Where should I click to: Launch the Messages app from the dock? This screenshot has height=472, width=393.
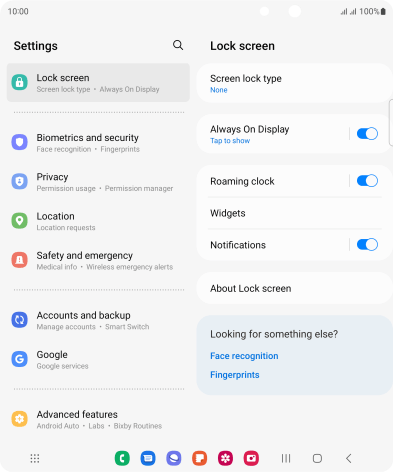pyautogui.click(x=148, y=458)
